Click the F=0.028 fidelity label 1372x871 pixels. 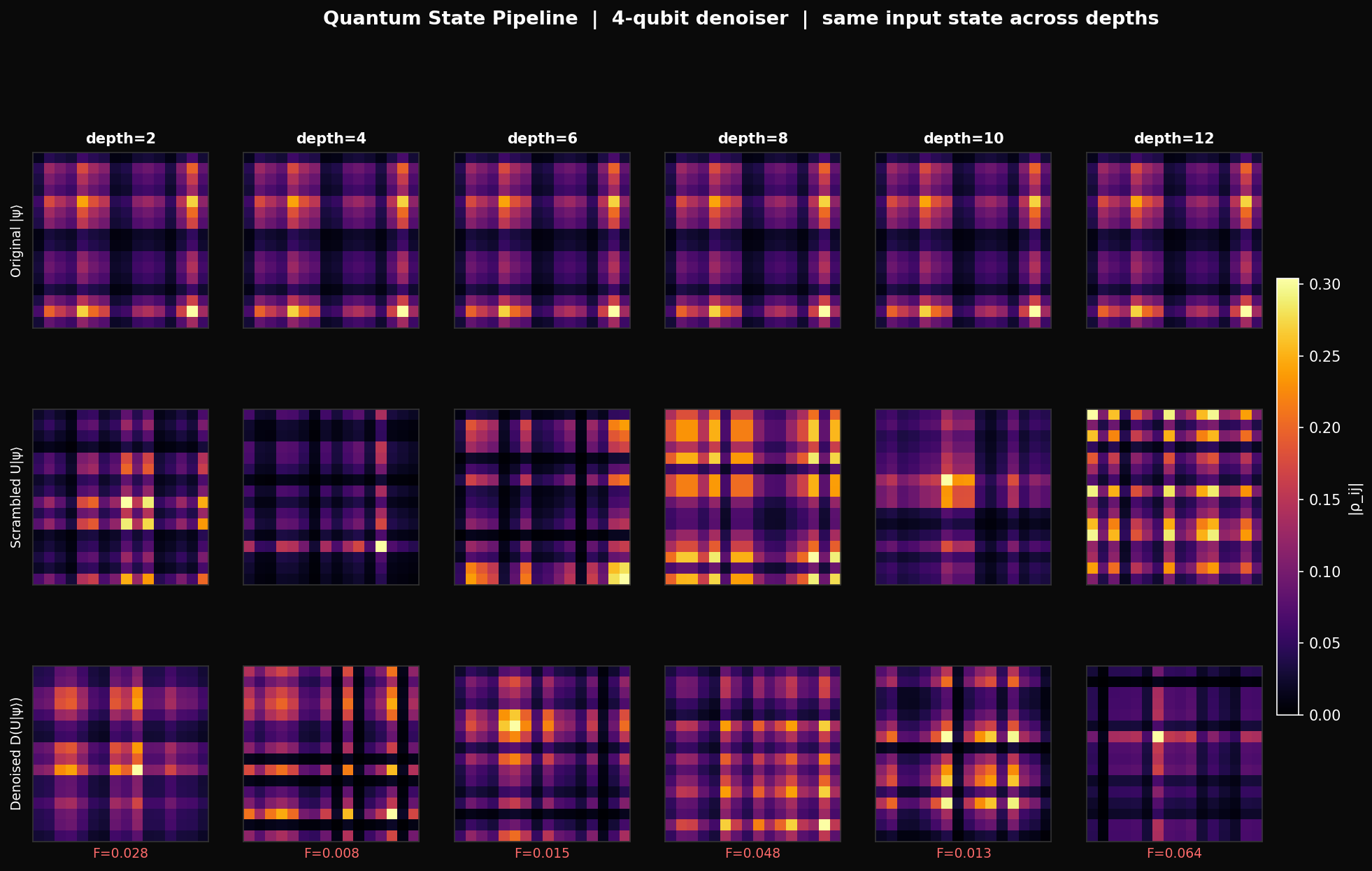click(x=120, y=854)
